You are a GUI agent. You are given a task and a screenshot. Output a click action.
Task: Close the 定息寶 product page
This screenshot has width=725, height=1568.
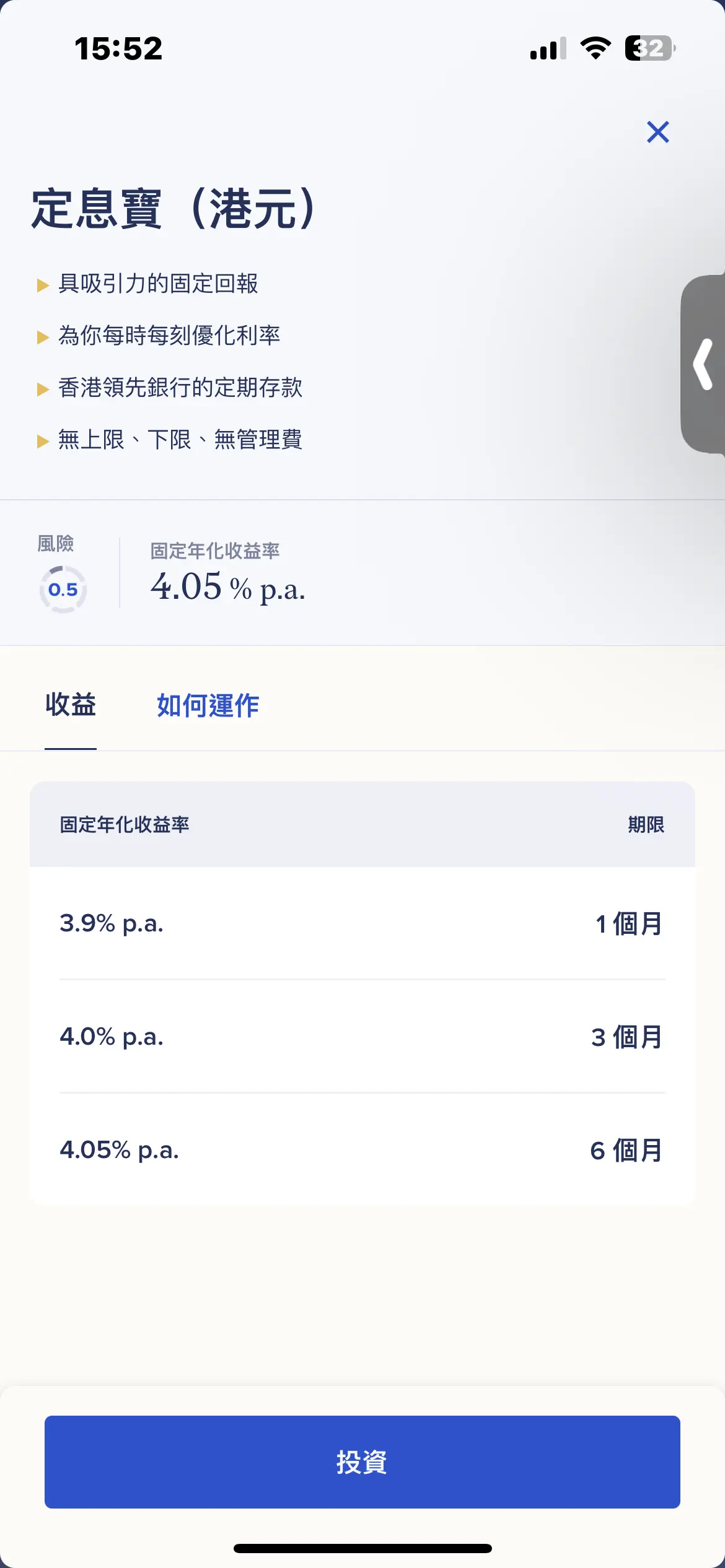657,132
